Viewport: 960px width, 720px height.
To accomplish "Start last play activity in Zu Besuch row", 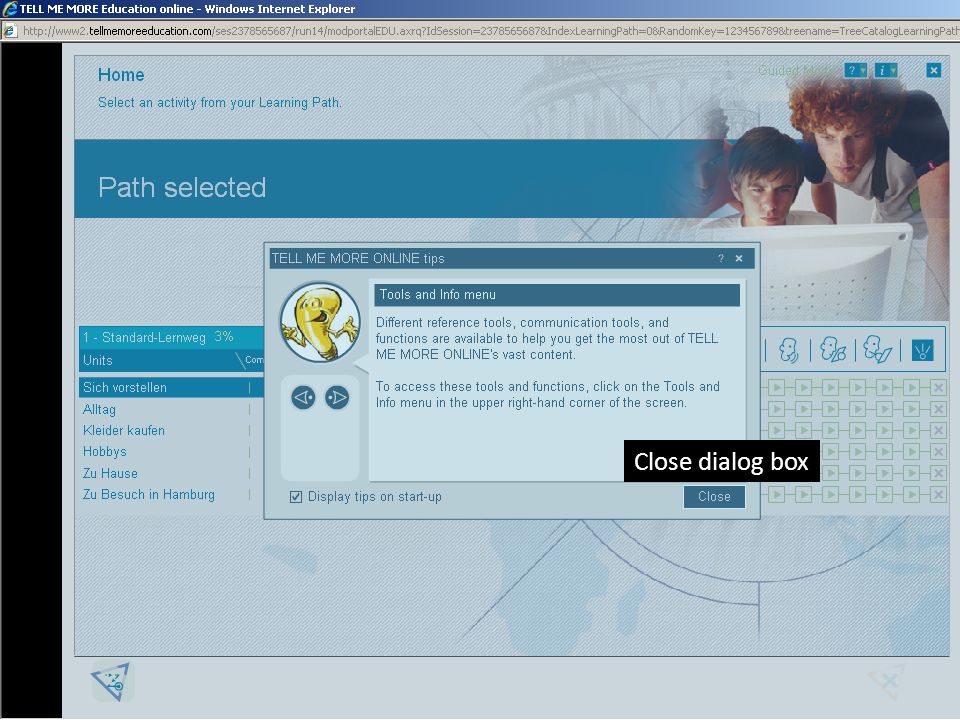I will pos(912,495).
